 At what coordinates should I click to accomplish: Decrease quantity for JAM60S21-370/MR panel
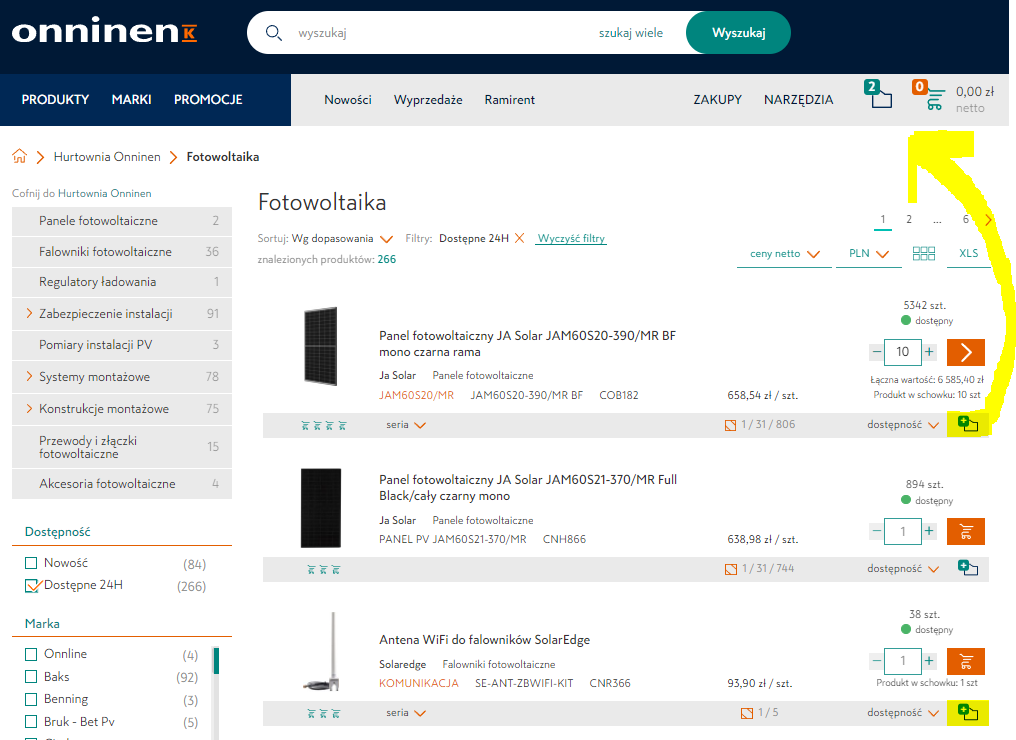(x=877, y=531)
